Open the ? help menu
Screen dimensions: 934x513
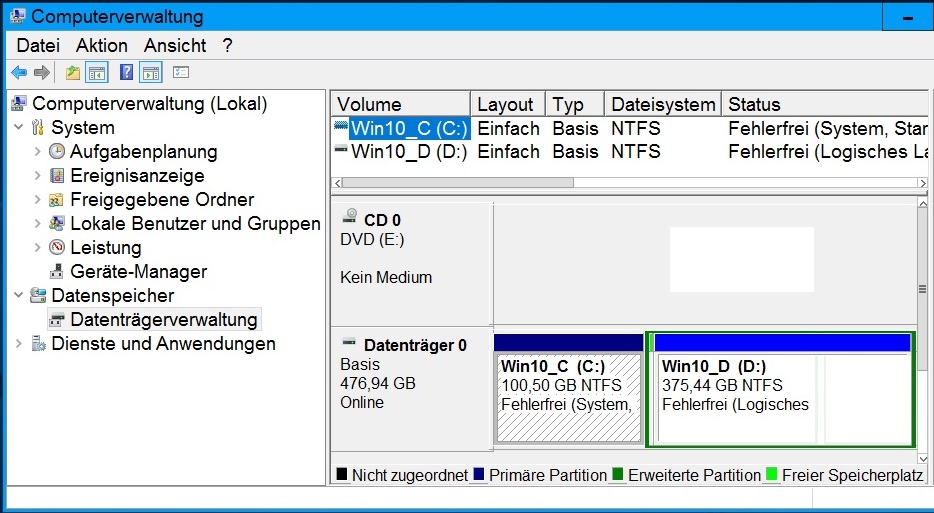pyautogui.click(x=227, y=45)
